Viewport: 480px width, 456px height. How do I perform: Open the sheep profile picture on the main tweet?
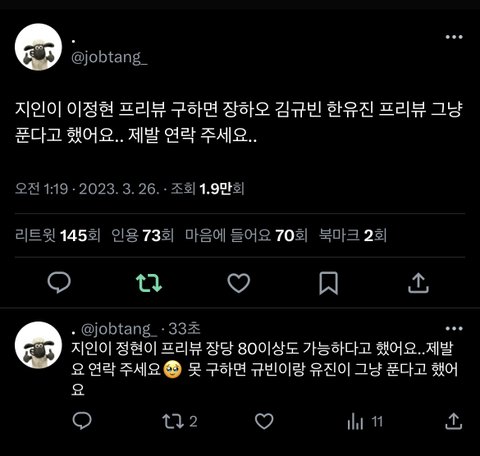click(x=38, y=47)
